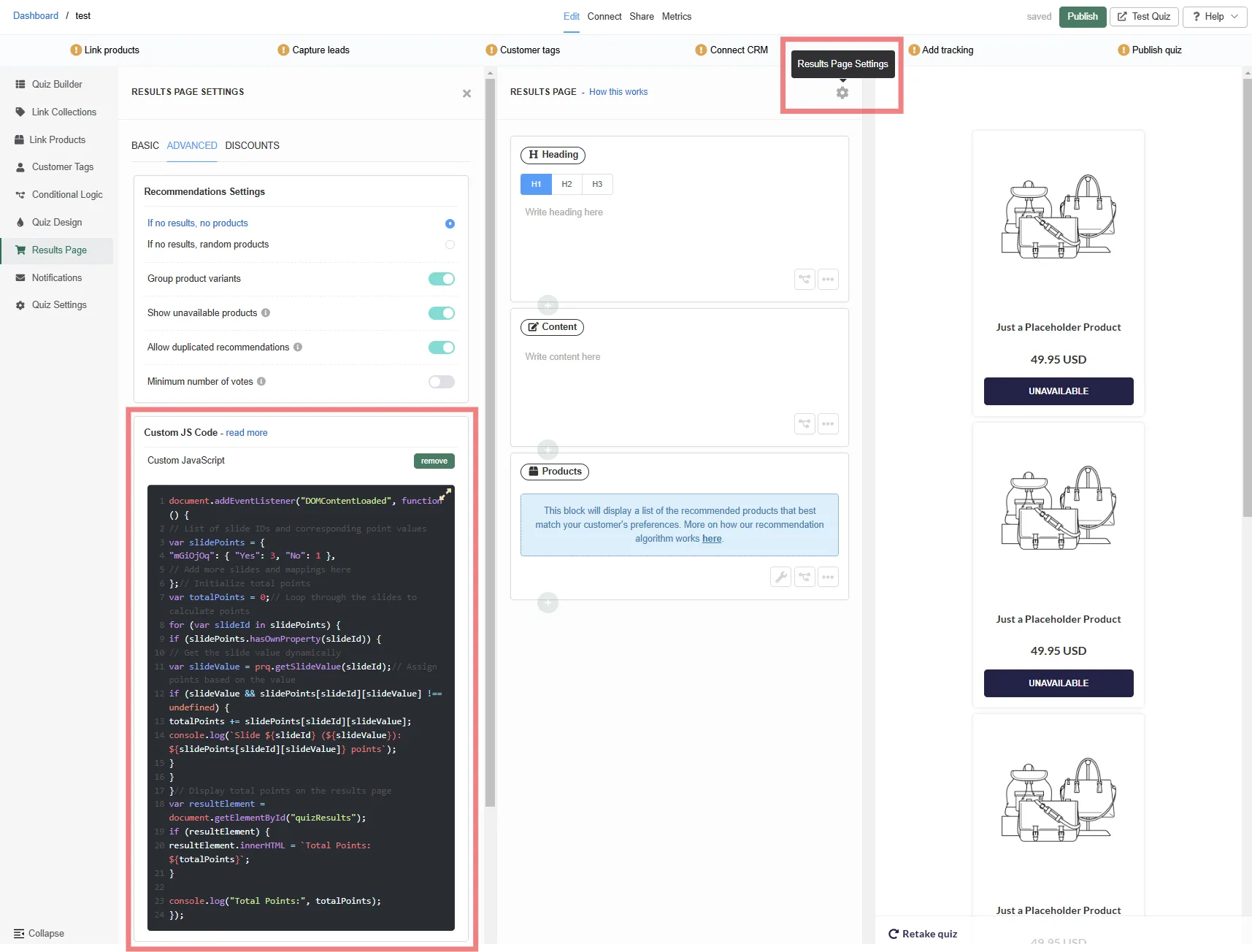Click the Publish button

click(1082, 16)
